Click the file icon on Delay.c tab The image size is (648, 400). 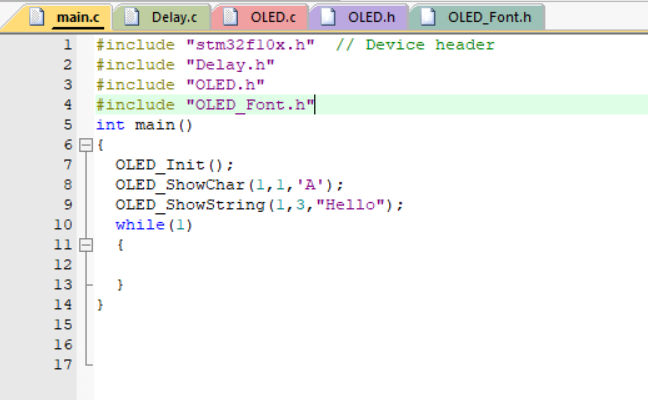coord(132,17)
